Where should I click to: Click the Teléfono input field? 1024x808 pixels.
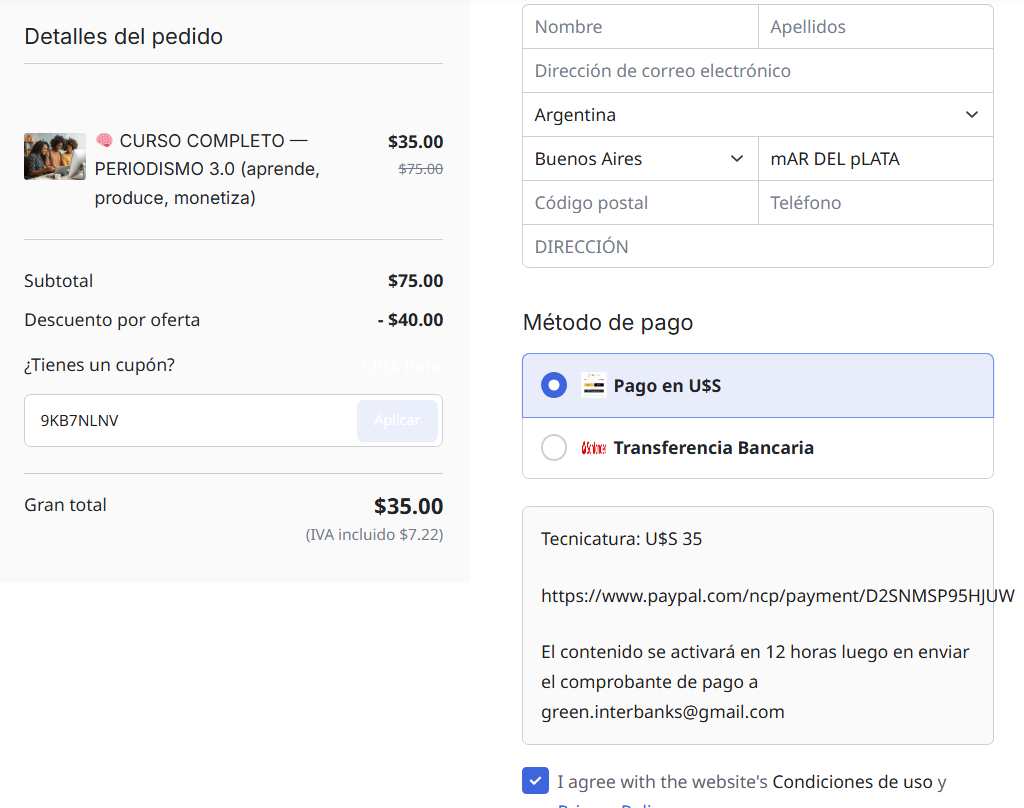(x=876, y=202)
